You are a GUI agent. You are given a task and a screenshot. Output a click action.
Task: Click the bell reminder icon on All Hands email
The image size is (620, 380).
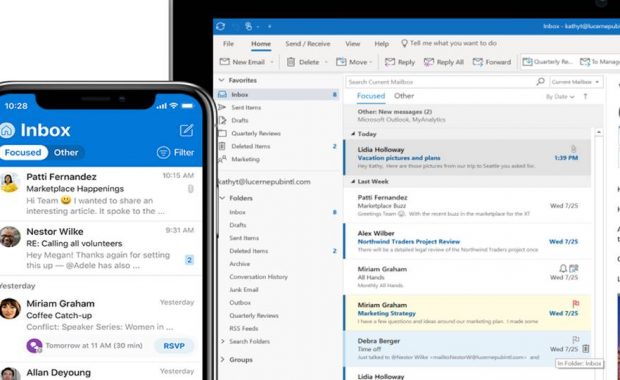click(563, 268)
